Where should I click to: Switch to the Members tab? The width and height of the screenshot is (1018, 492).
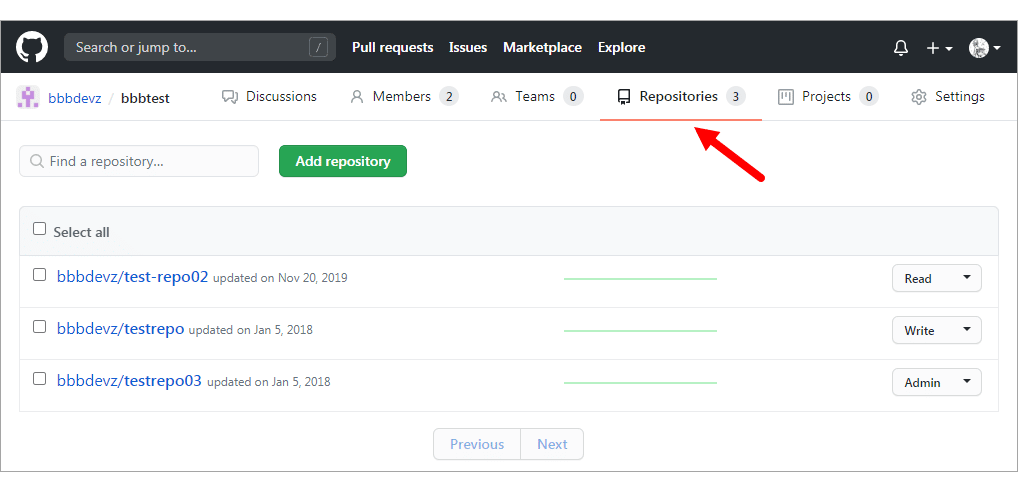pyautogui.click(x=404, y=97)
